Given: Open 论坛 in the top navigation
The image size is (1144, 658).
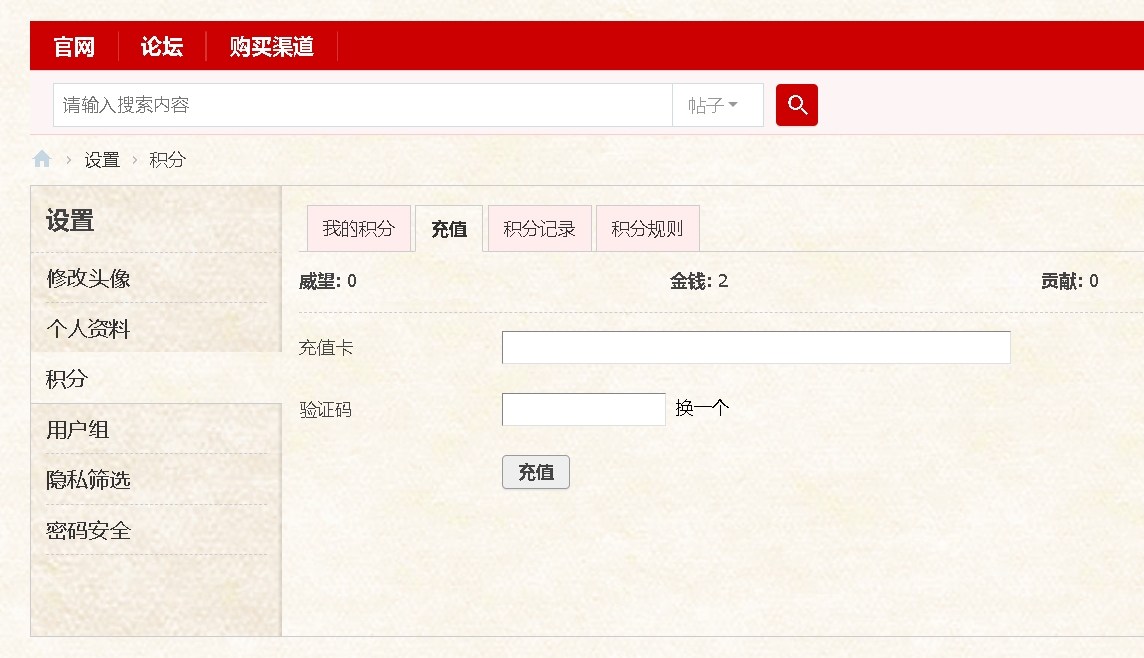Looking at the screenshot, I should click(161, 47).
